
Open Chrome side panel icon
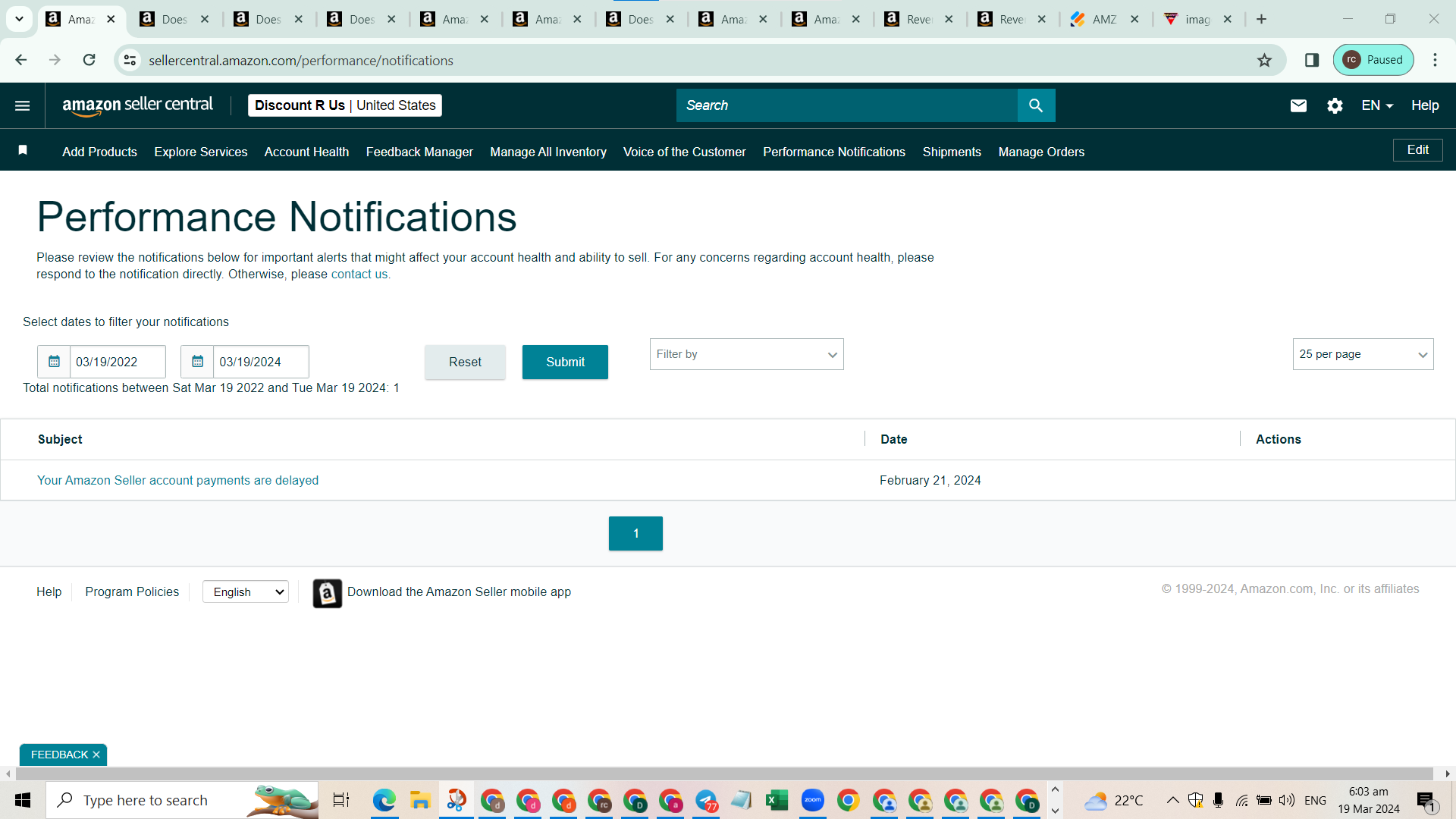1312,60
